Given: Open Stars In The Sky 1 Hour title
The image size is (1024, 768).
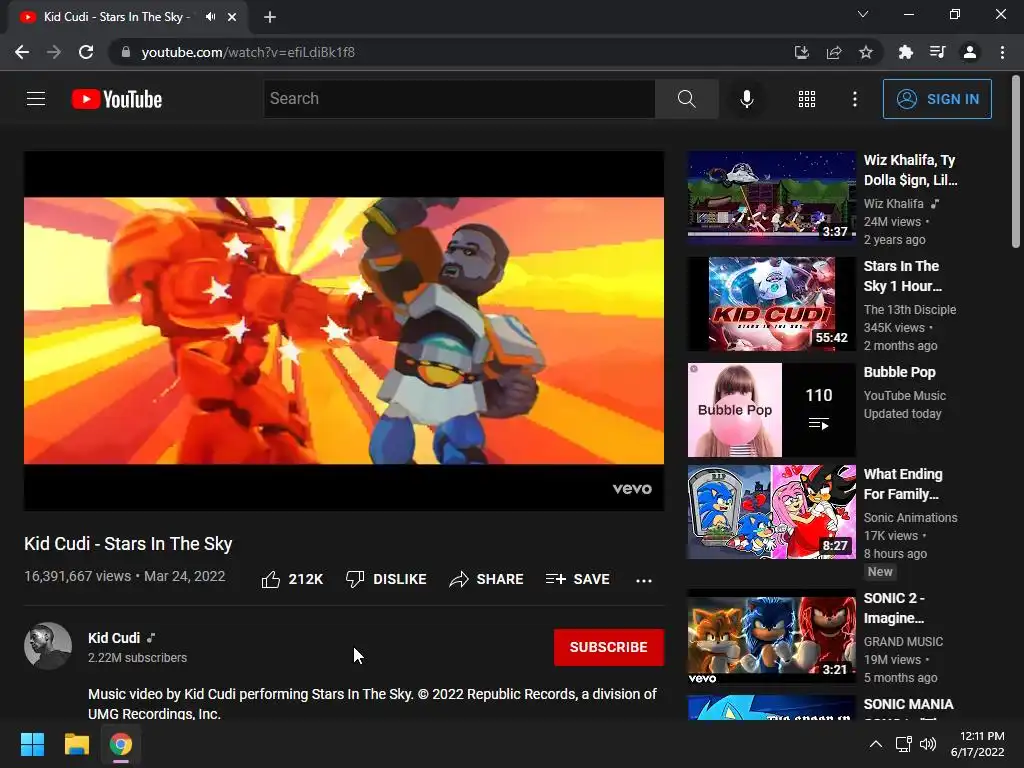Looking at the screenshot, I should 903,276.
